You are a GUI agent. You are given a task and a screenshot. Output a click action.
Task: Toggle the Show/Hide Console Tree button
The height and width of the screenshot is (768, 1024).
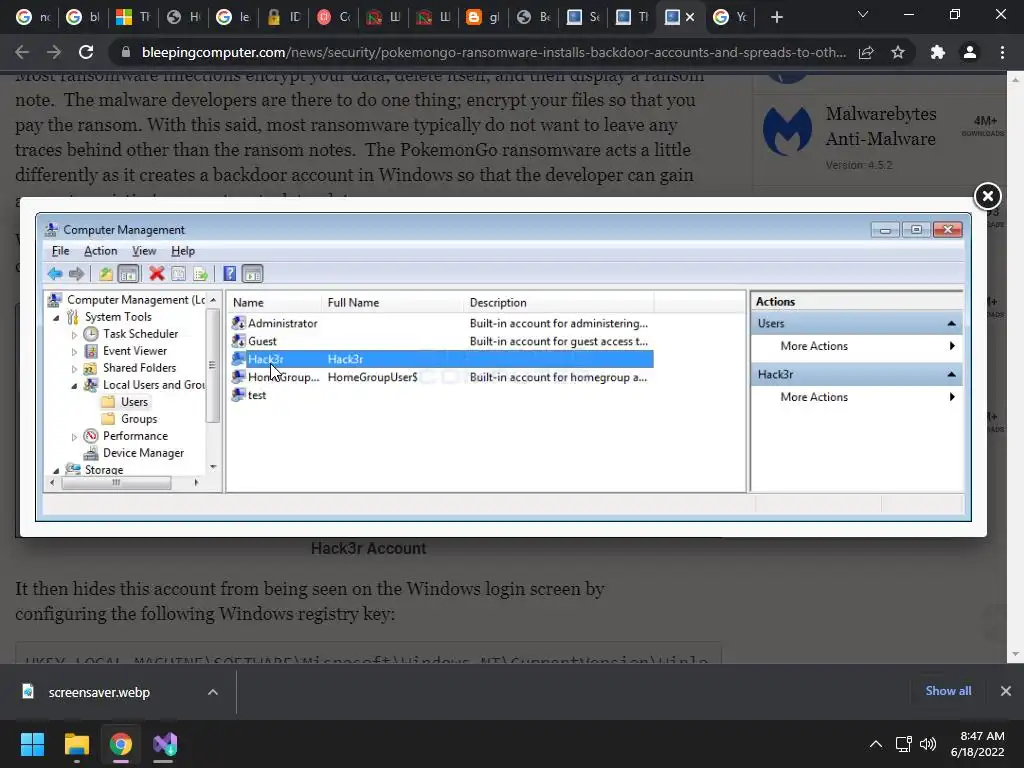click(128, 274)
